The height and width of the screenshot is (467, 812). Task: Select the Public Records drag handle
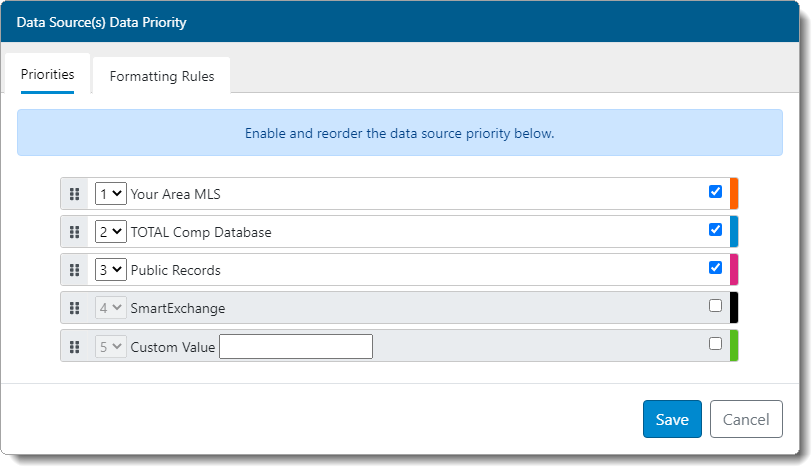point(75,270)
